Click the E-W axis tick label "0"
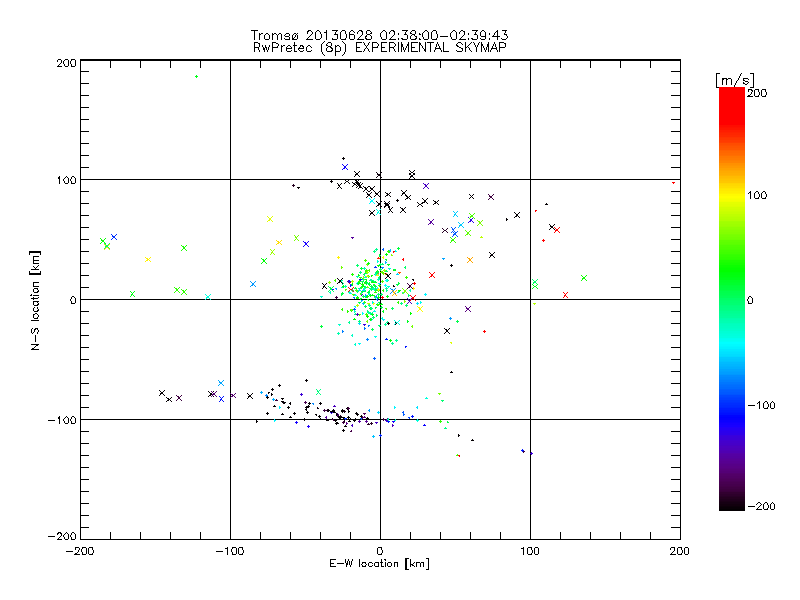Image resolution: width=800 pixels, height=600 pixels. click(380, 551)
